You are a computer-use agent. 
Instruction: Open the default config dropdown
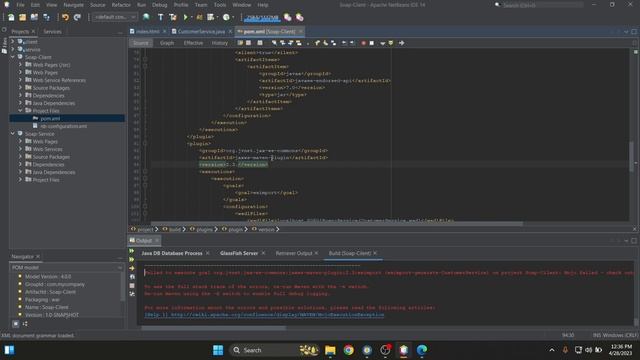[114, 17]
